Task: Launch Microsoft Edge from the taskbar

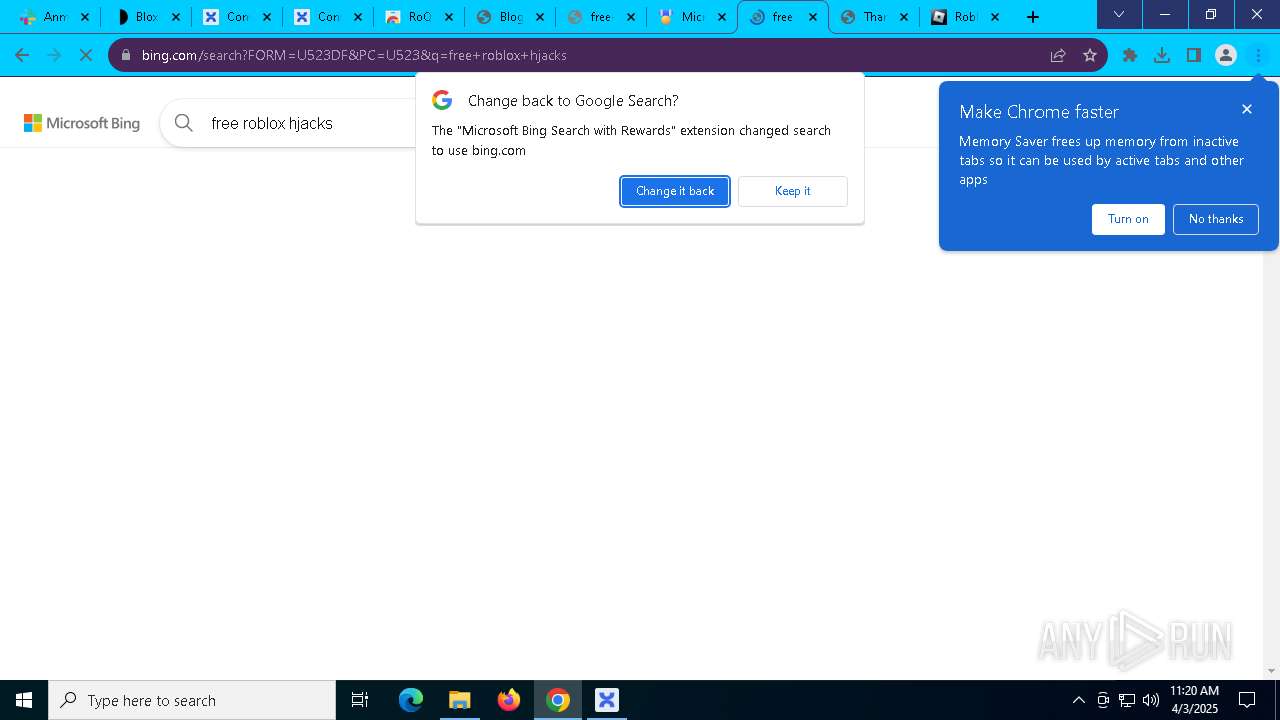Action: (411, 700)
